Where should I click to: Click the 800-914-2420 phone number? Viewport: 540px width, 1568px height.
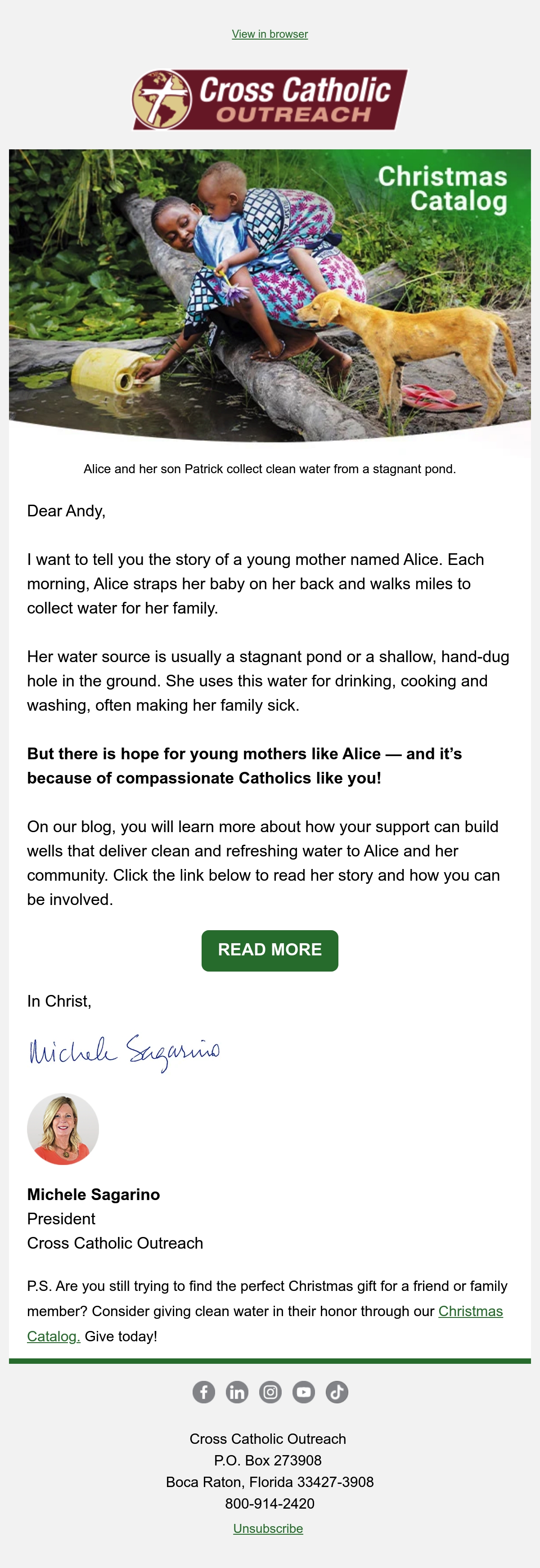coord(270,1504)
